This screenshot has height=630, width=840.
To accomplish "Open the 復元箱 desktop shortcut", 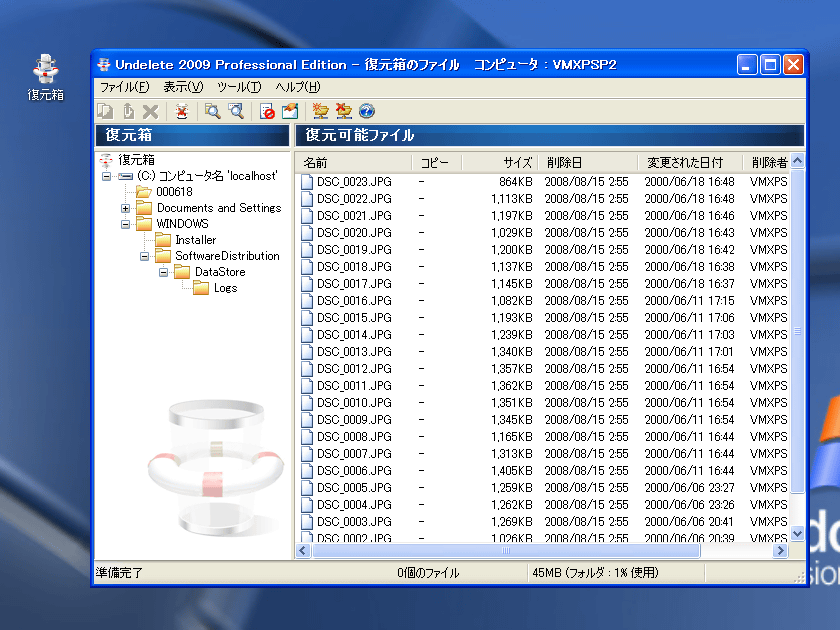I will pos(46,78).
